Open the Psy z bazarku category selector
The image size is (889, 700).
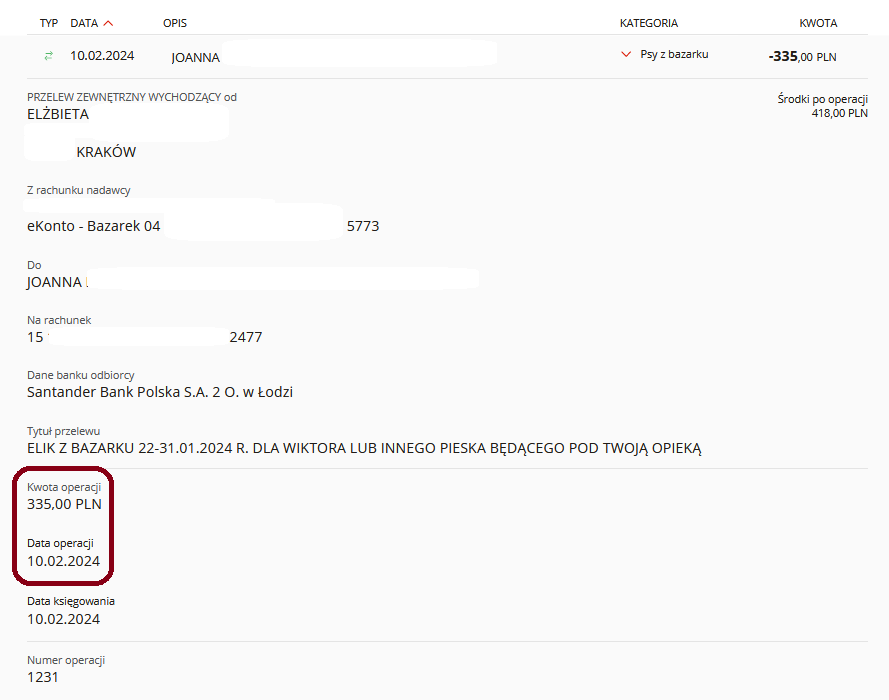pos(673,55)
